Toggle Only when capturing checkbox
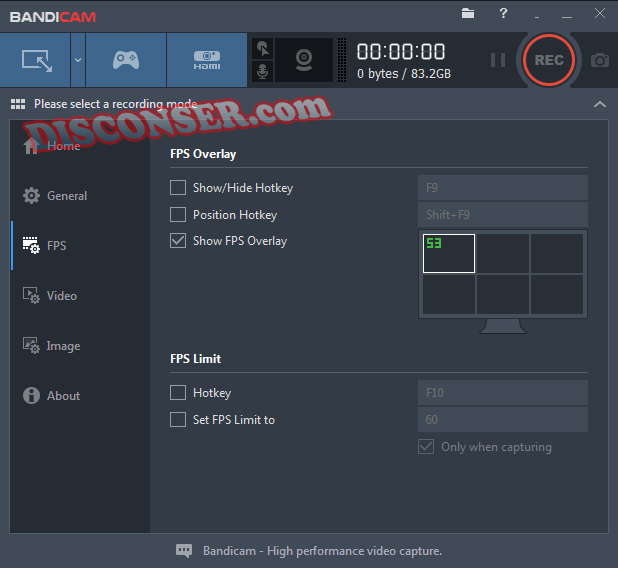 point(426,447)
